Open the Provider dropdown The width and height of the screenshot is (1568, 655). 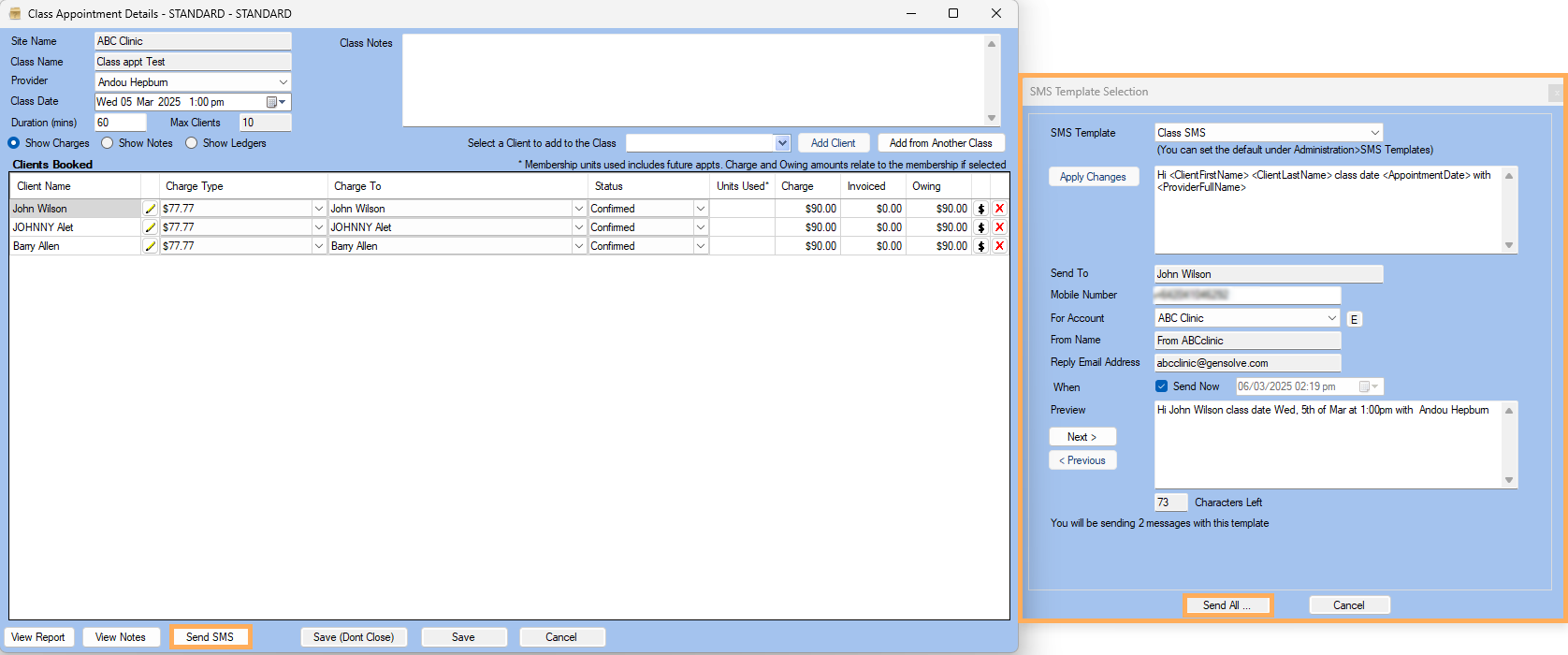click(283, 82)
